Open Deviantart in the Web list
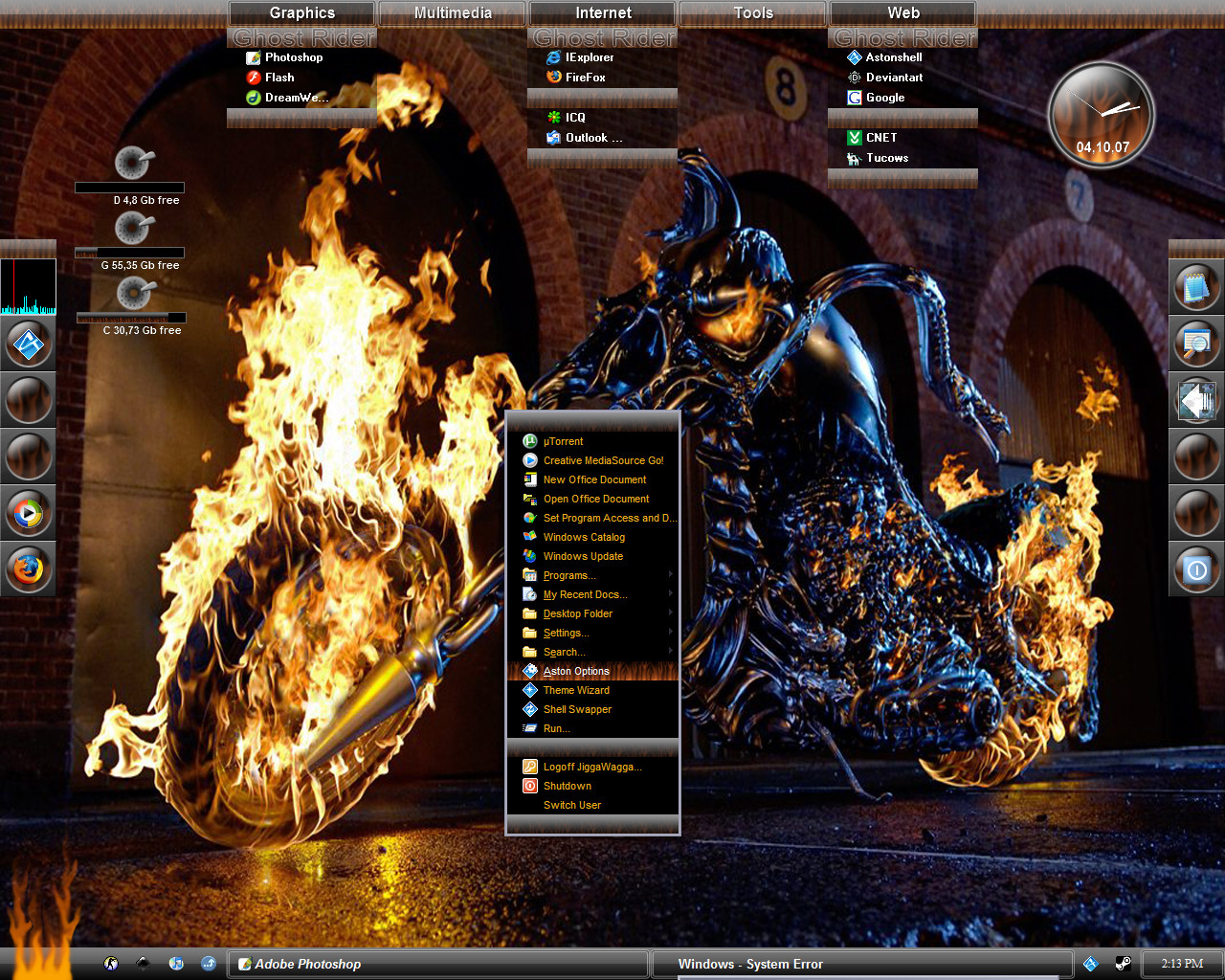Screen dimensions: 1225x980 click(x=885, y=78)
